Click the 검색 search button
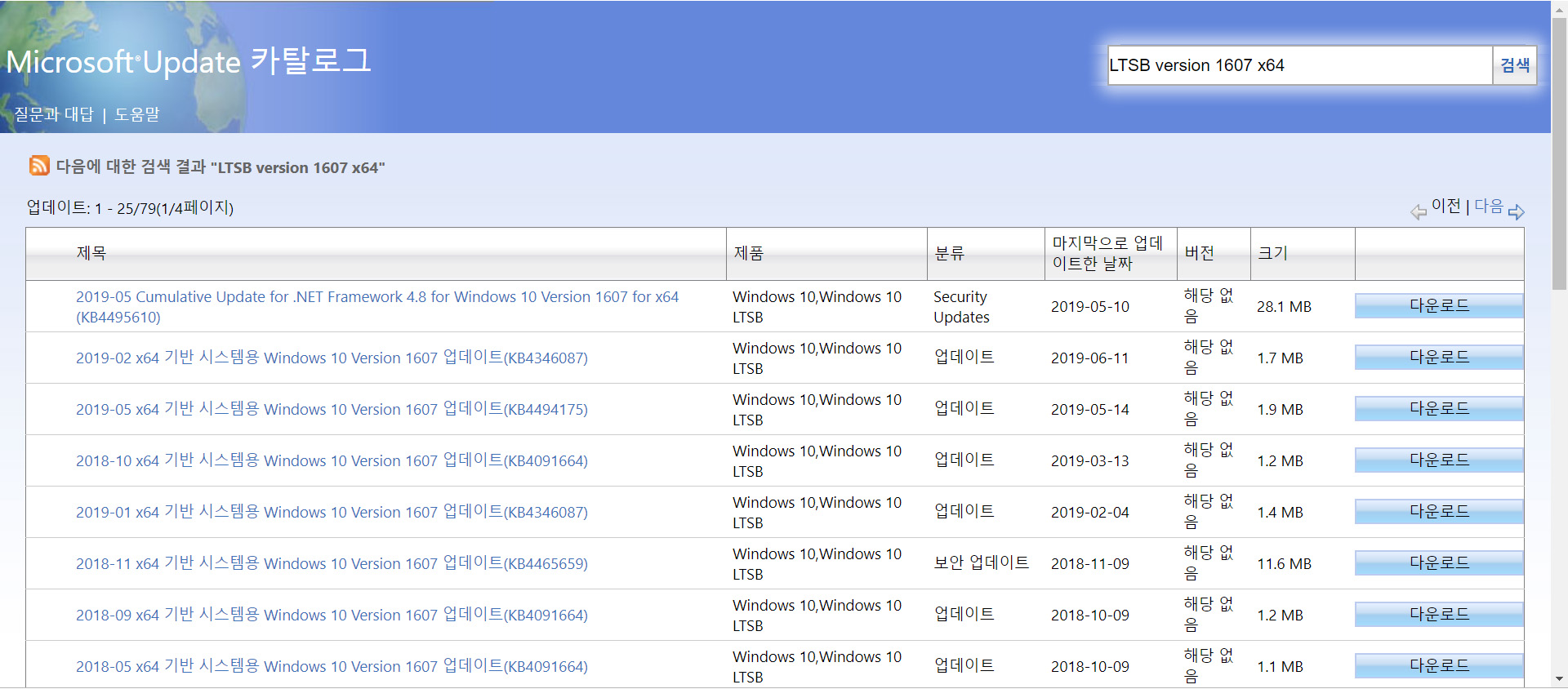 [1515, 65]
